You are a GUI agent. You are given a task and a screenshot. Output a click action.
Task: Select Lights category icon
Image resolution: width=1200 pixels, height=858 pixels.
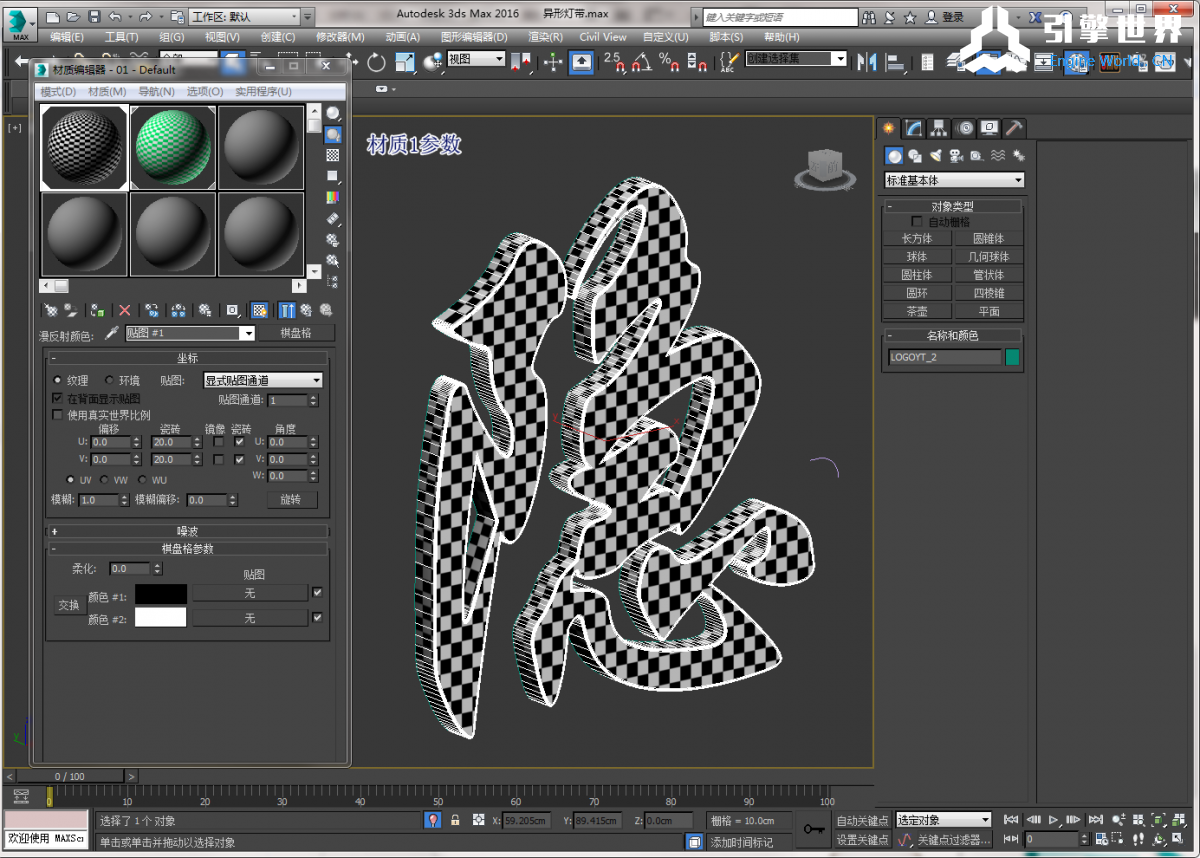pyautogui.click(x=936, y=156)
